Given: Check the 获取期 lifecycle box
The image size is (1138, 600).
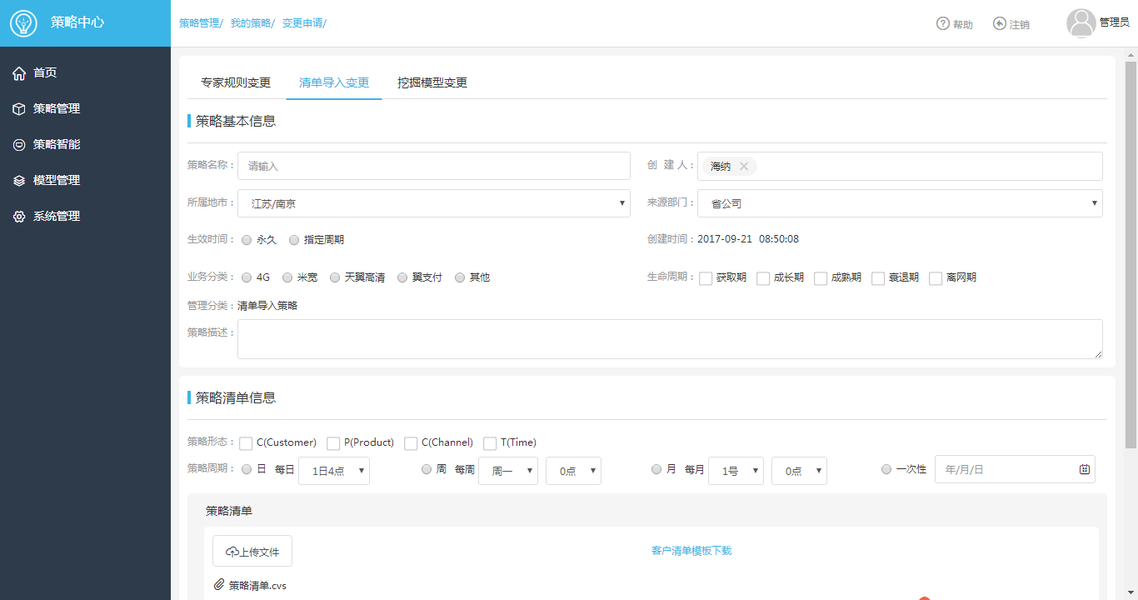Looking at the screenshot, I should click(705, 279).
